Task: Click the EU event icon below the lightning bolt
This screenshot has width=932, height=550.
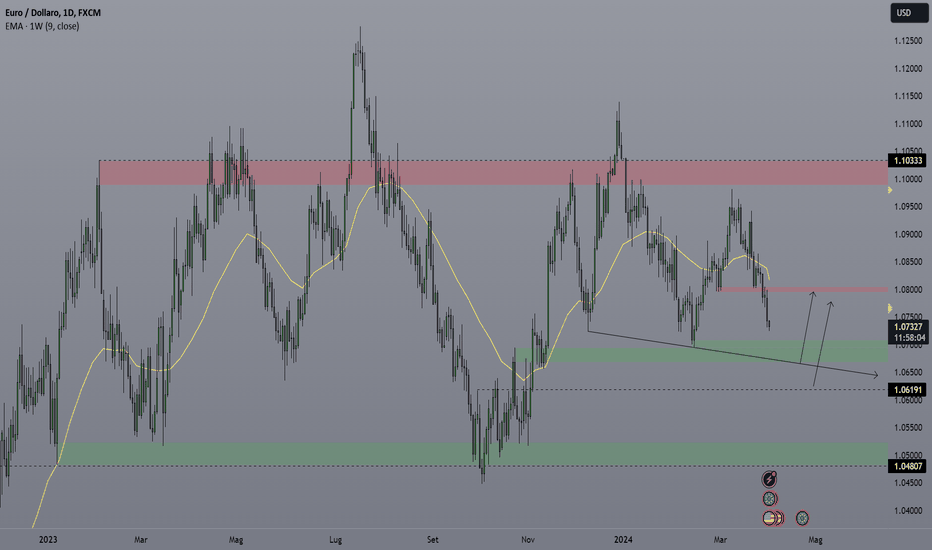Action: pos(769,499)
